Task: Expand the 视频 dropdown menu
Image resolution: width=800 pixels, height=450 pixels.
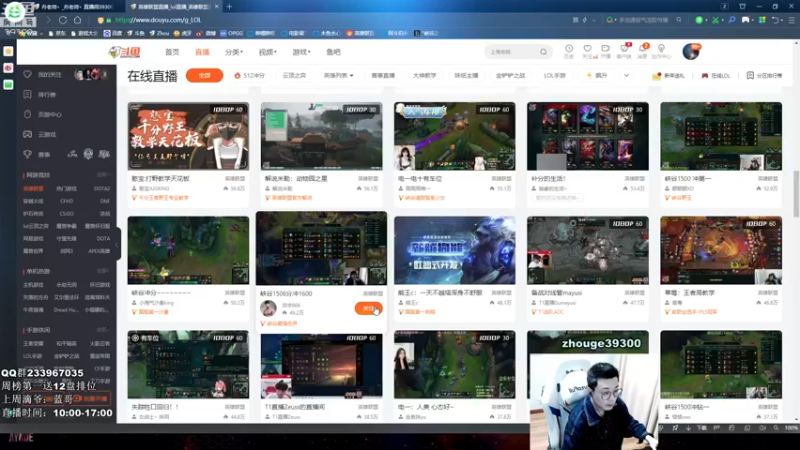Action: pos(267,52)
